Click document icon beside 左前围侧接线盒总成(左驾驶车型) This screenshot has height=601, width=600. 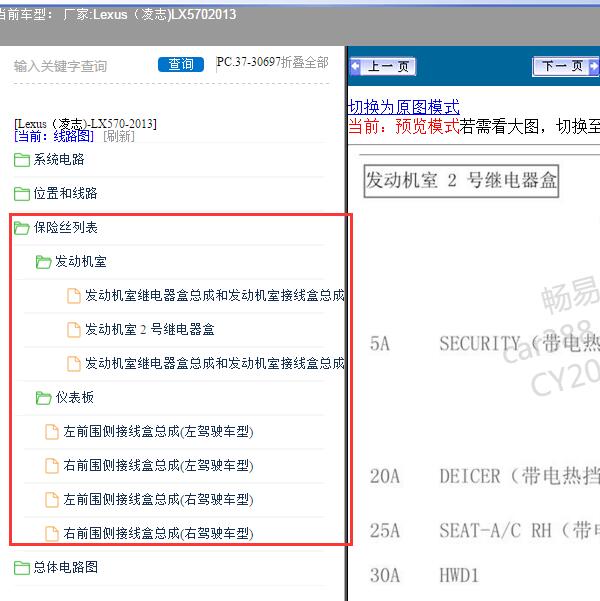click(x=52, y=432)
